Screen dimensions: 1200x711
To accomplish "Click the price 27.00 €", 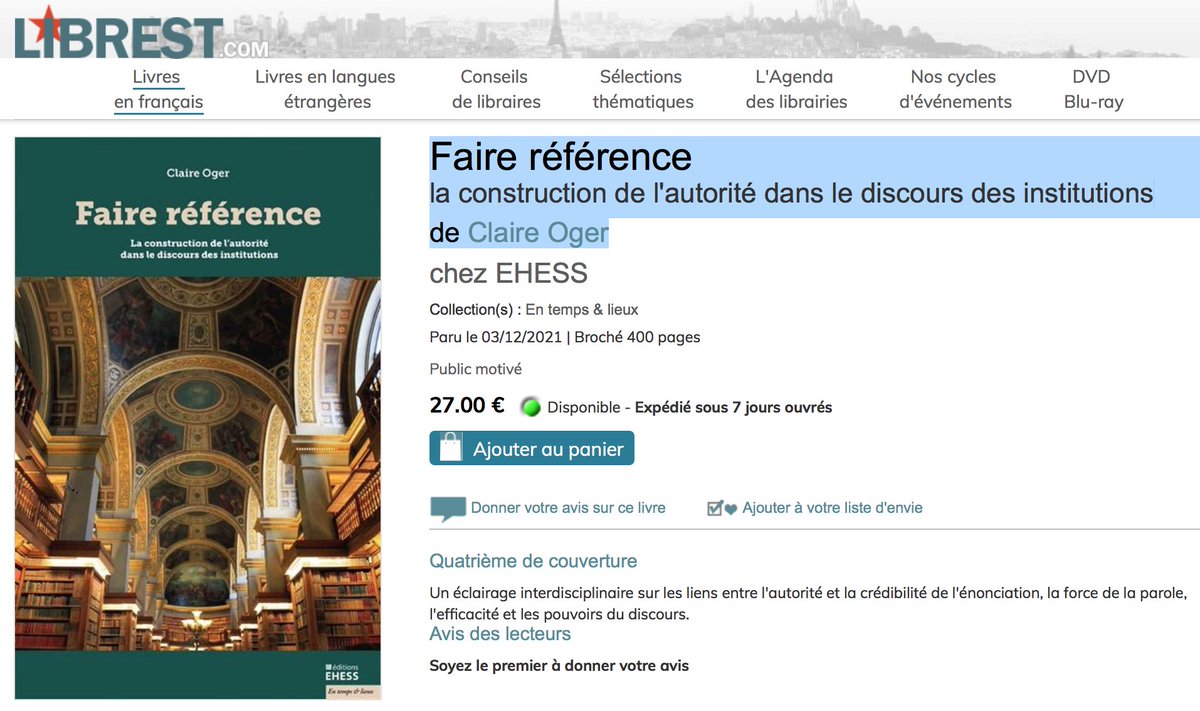I will [x=467, y=405].
